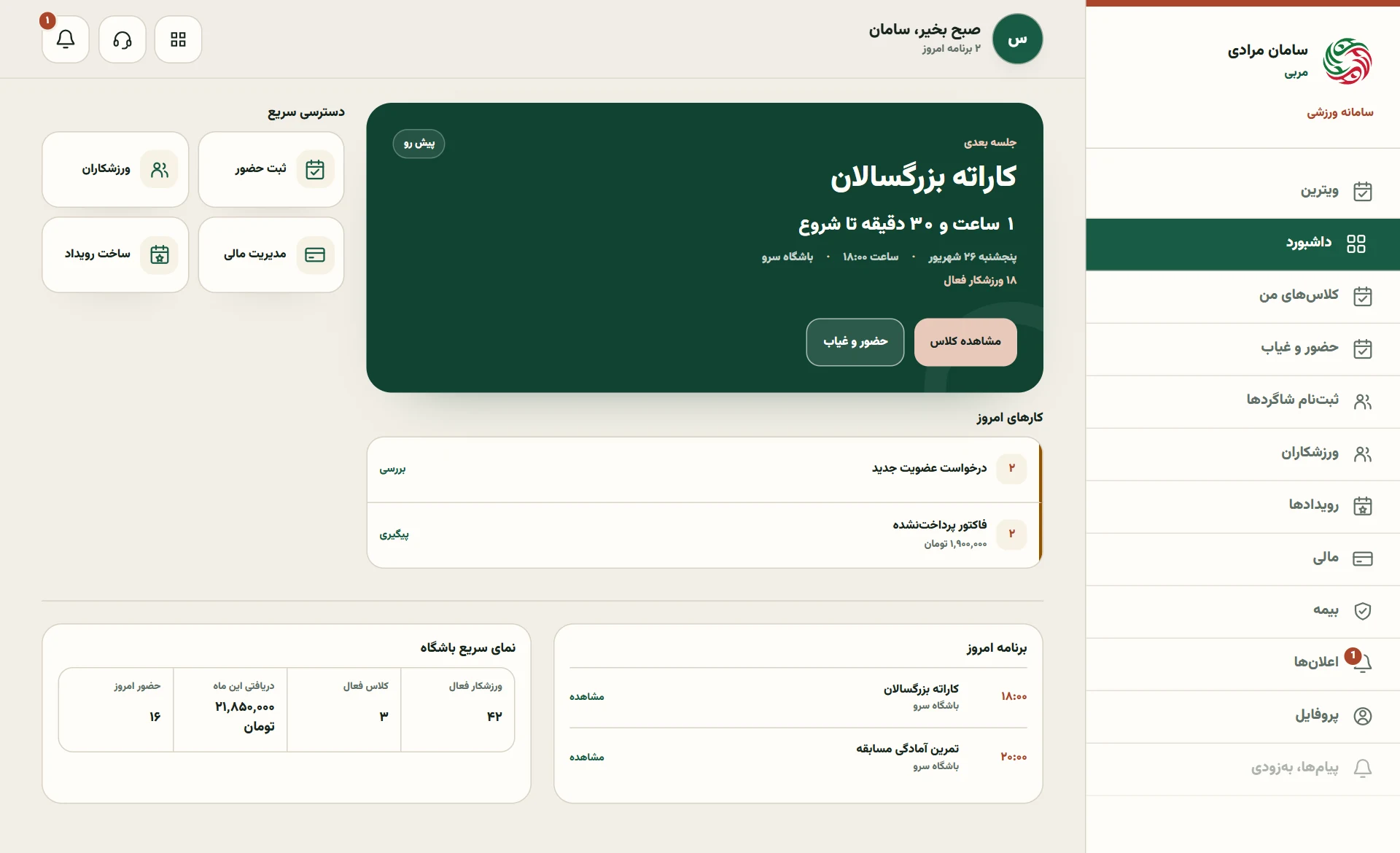Click the ورزشکار فعال stat showing ۴۲

[458, 709]
